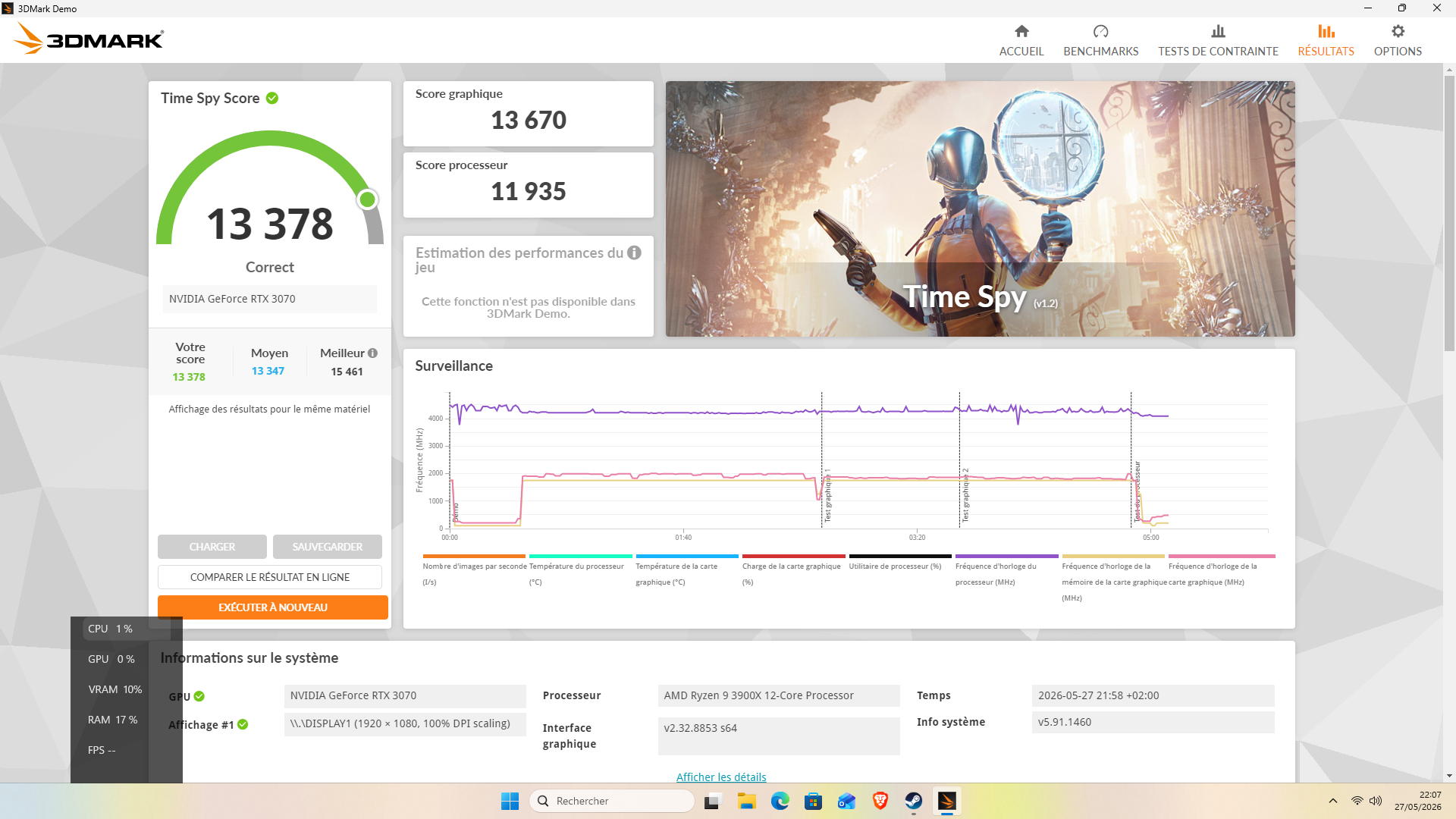Image resolution: width=1456 pixels, height=819 pixels.
Task: Click the green check next to GPU
Action: click(199, 696)
